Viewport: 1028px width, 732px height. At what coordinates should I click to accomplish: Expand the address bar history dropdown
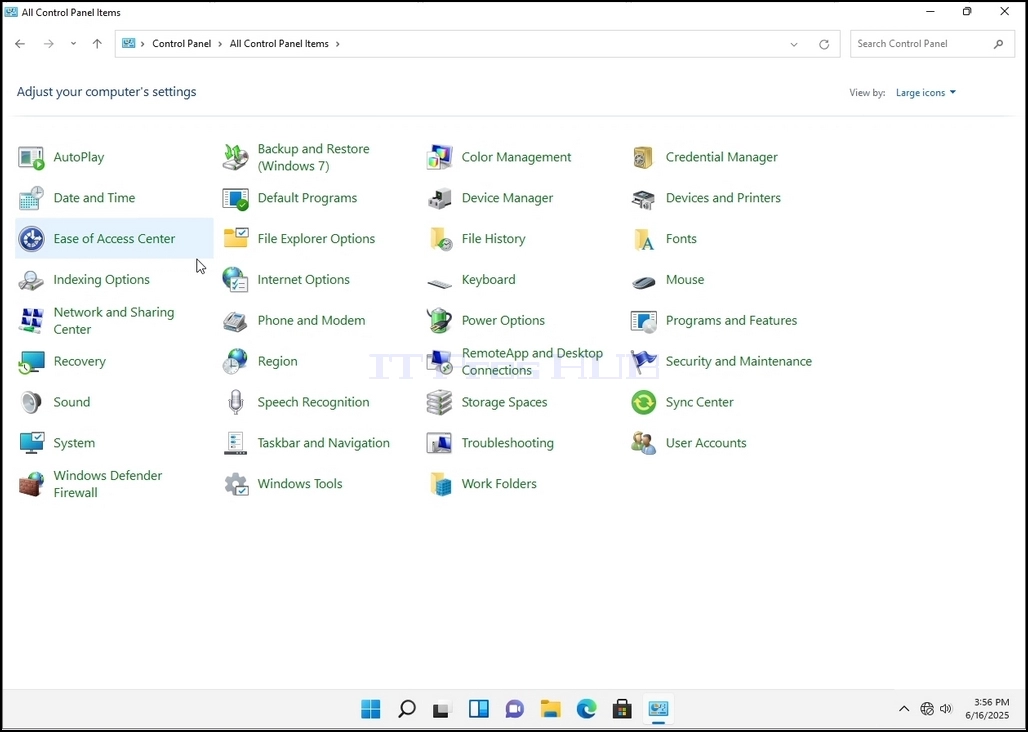pos(794,44)
